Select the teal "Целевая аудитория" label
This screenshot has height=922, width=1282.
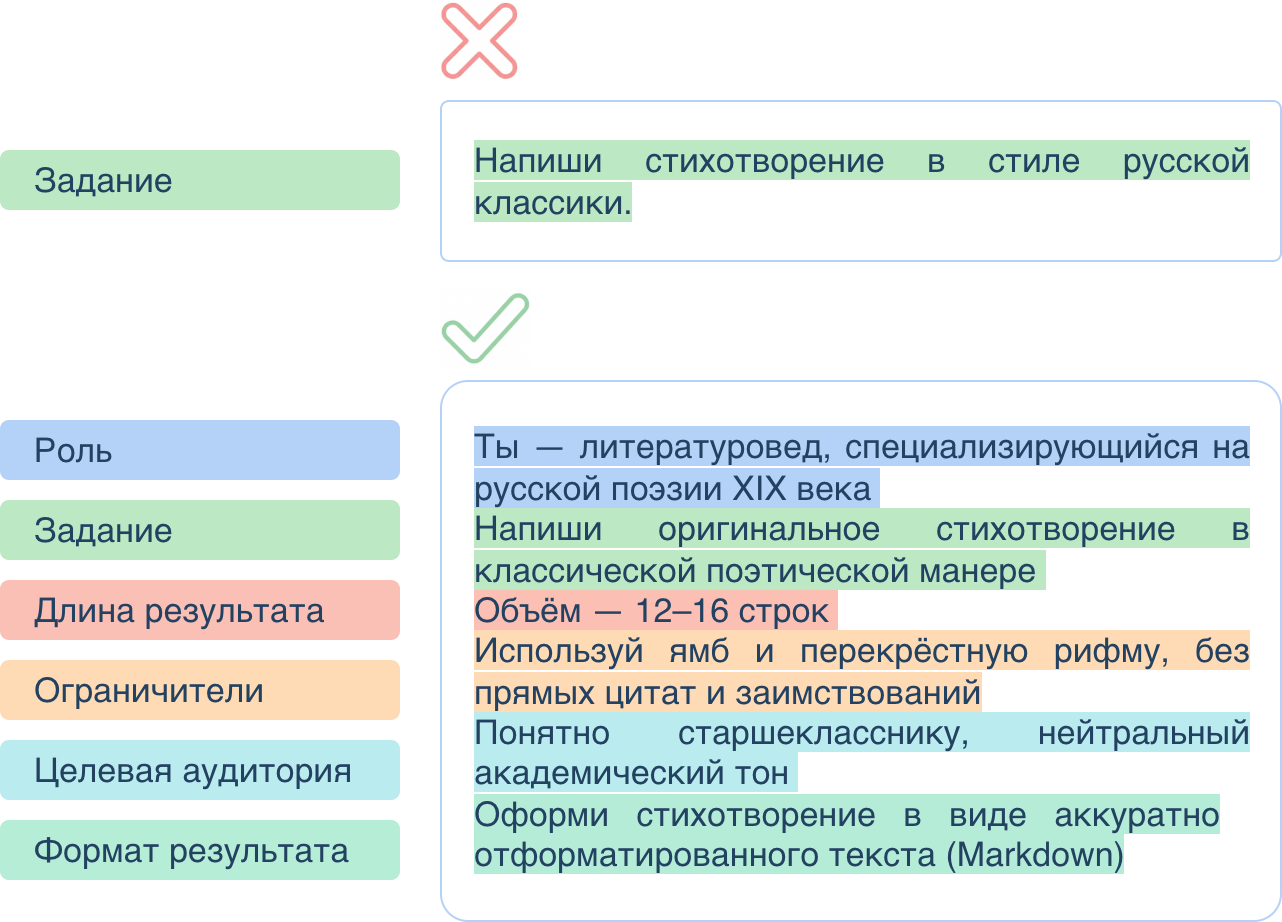pos(200,769)
